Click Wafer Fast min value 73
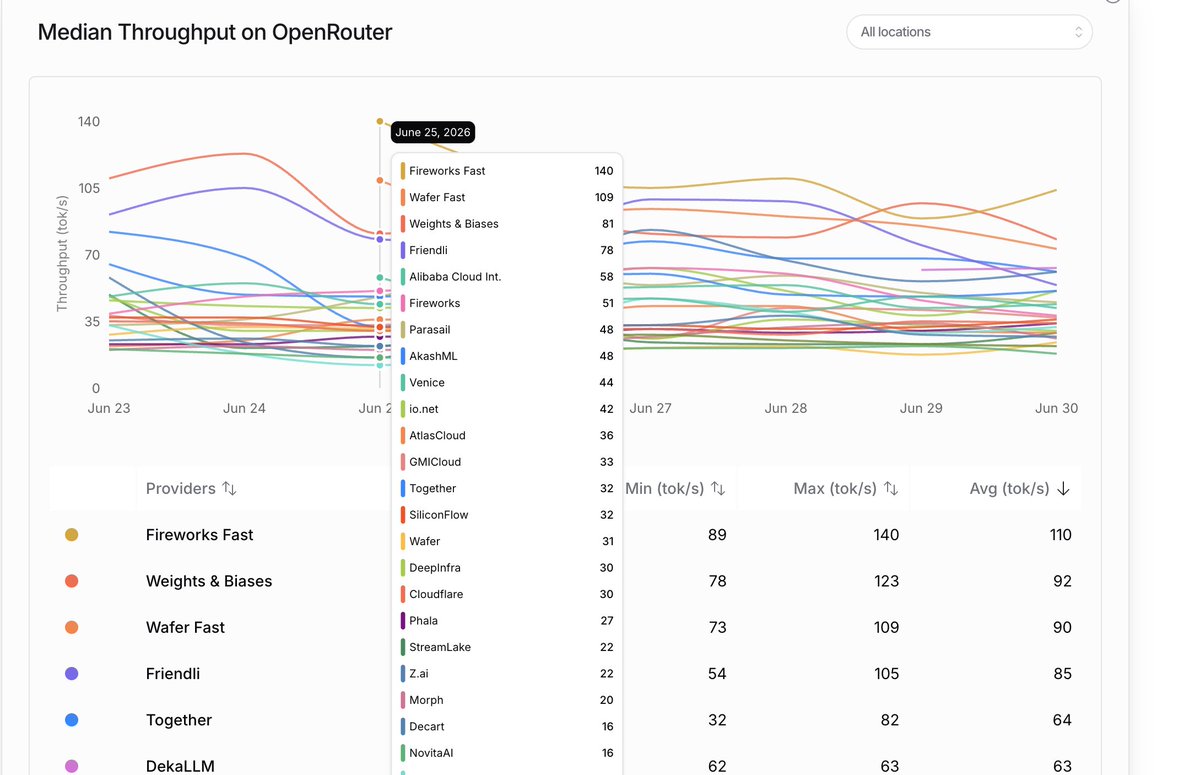 tap(717, 627)
